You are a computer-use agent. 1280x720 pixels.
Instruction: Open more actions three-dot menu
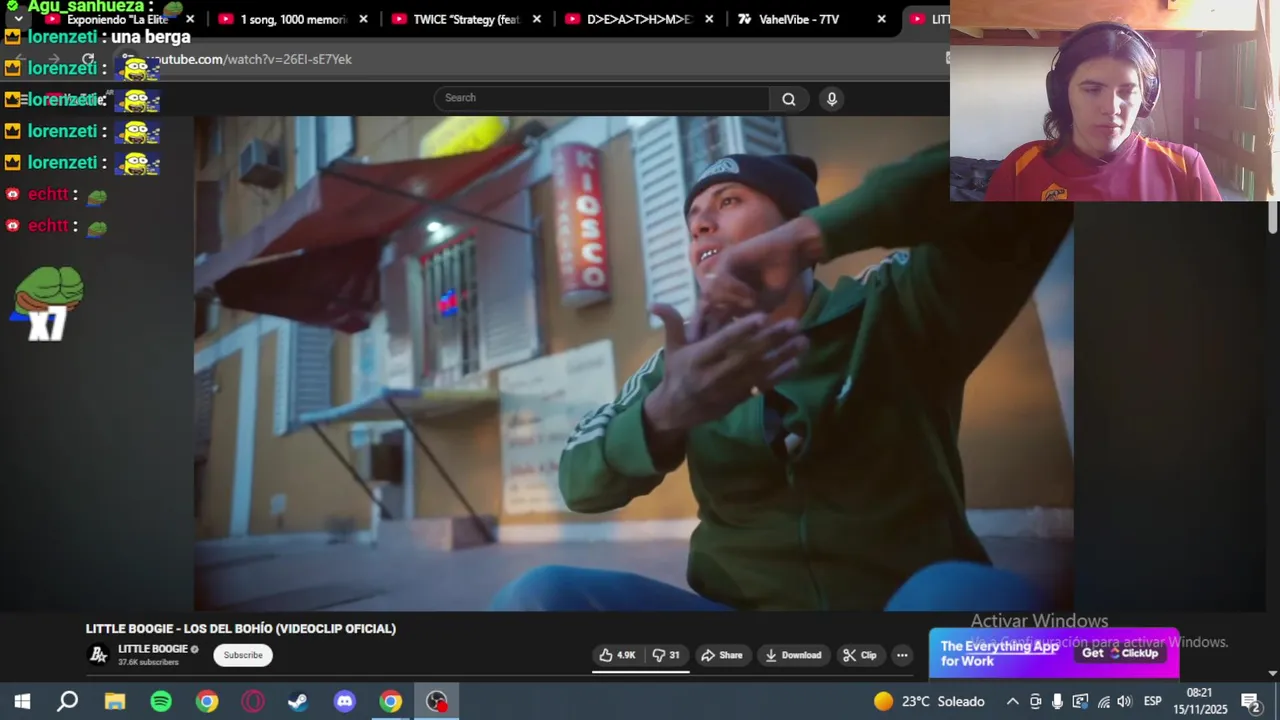(x=902, y=655)
